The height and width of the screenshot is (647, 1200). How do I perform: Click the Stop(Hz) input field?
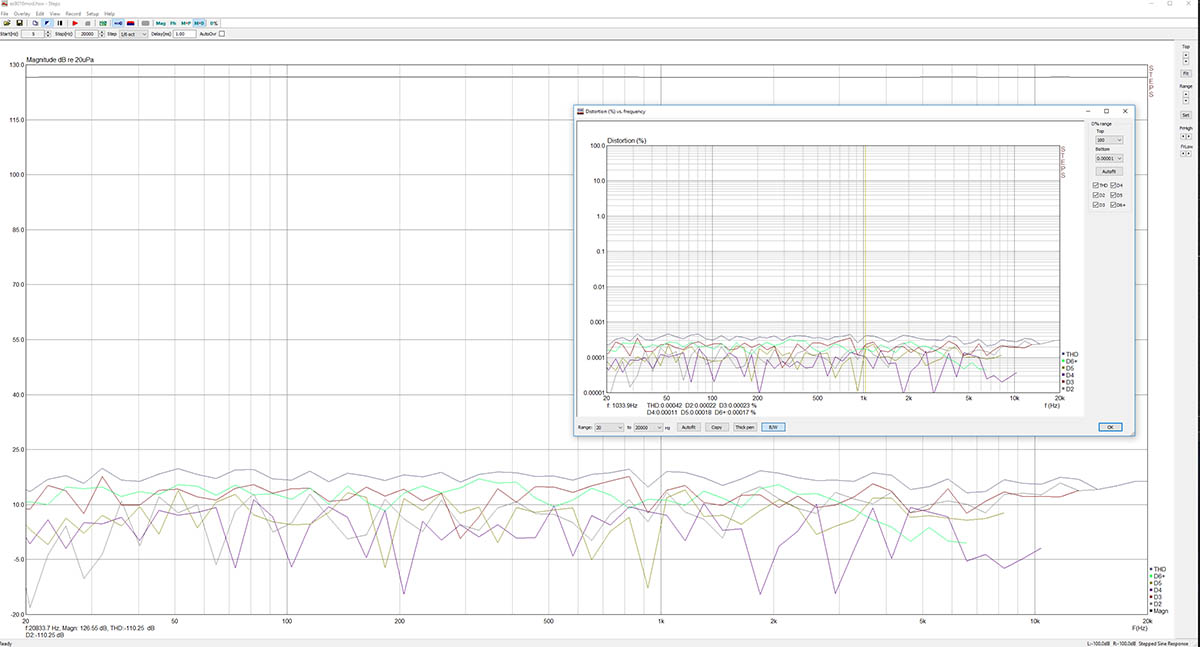pos(87,34)
